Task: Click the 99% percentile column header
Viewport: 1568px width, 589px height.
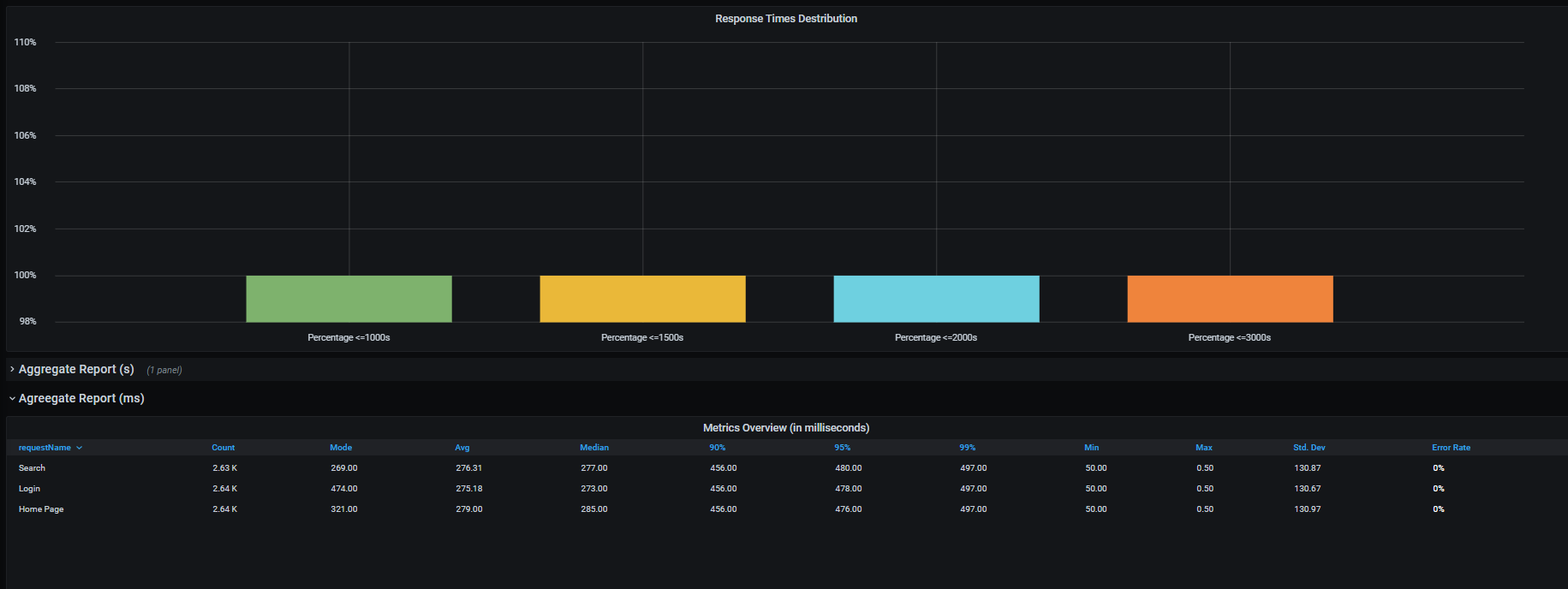Action: coord(968,448)
